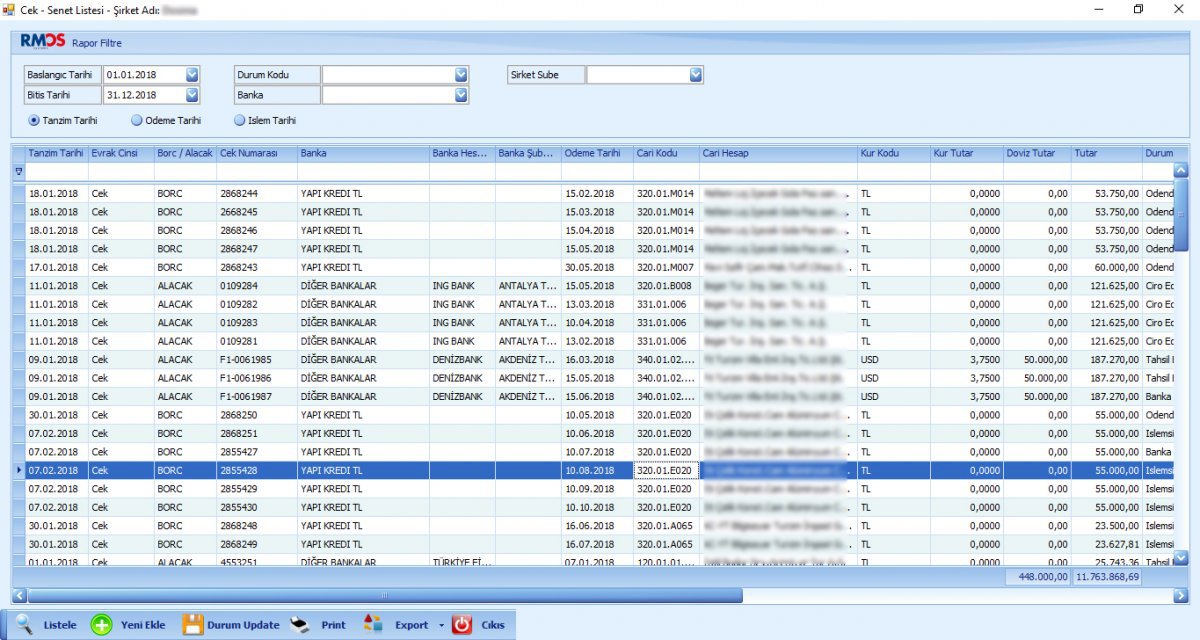The height and width of the screenshot is (640, 1200).
Task: Click the Print printer icon
Action: pos(300,625)
